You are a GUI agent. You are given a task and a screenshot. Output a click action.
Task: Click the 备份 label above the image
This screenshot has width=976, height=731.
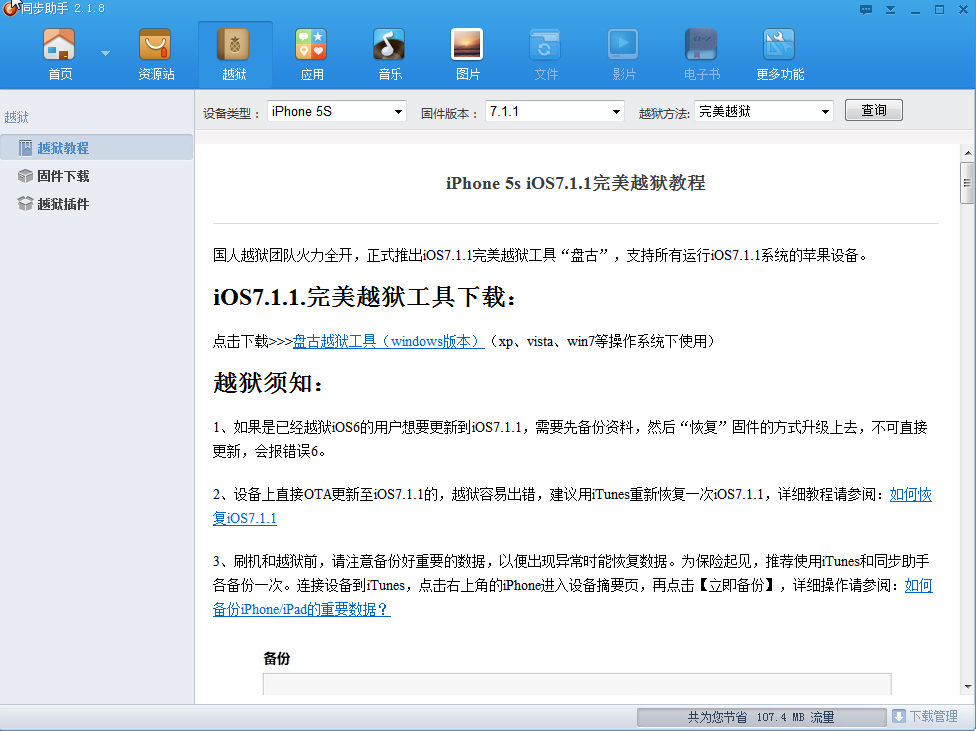[x=276, y=658]
